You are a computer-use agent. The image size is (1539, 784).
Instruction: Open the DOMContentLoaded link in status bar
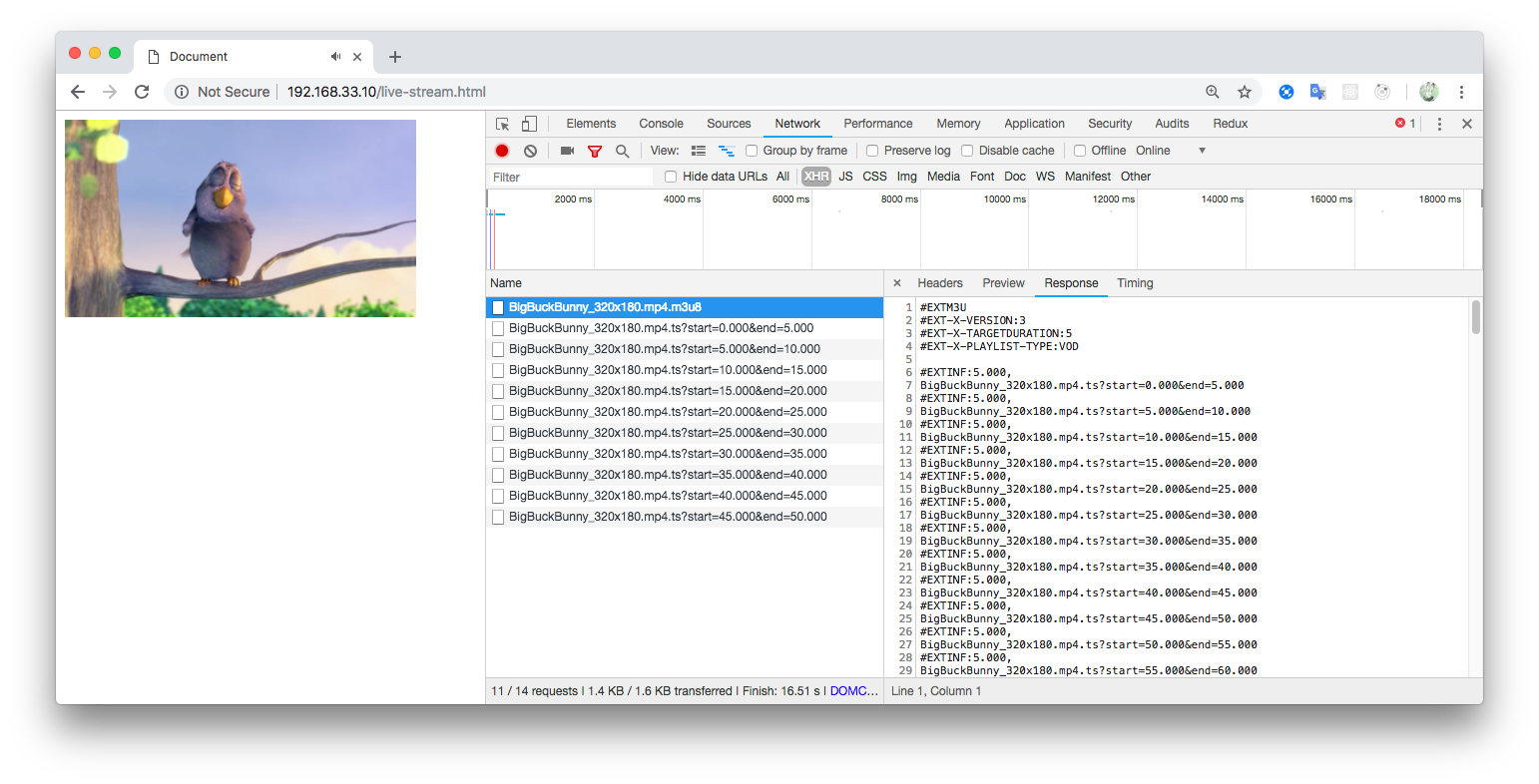tap(853, 690)
